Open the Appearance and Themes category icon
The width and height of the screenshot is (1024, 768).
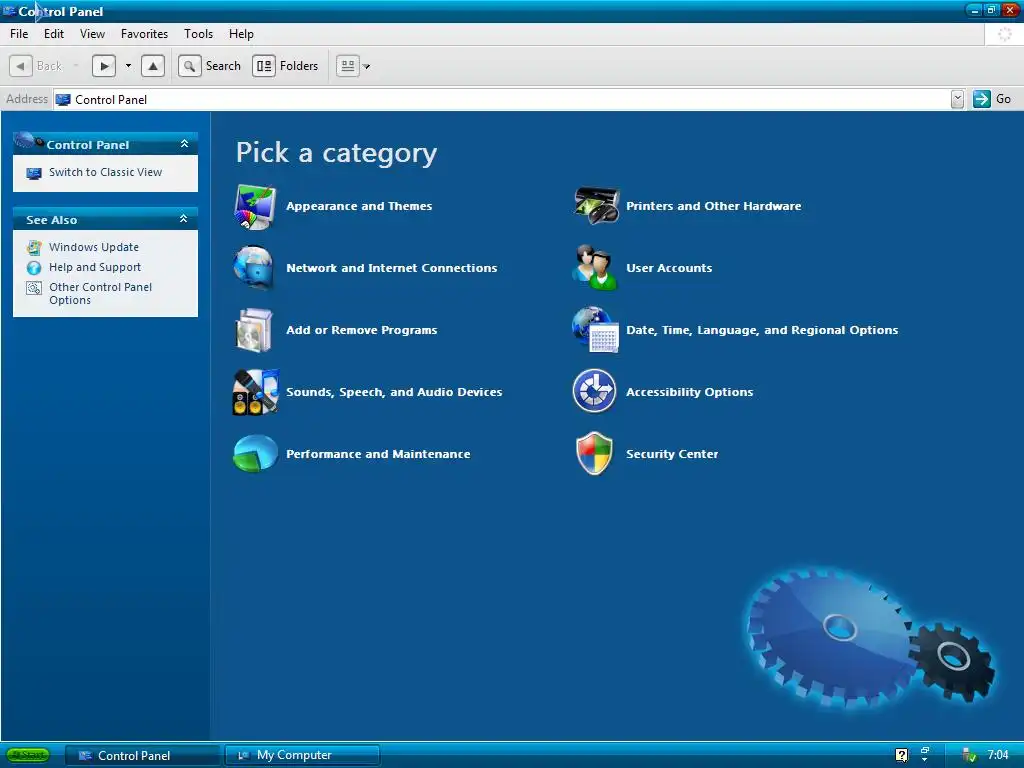coord(255,206)
